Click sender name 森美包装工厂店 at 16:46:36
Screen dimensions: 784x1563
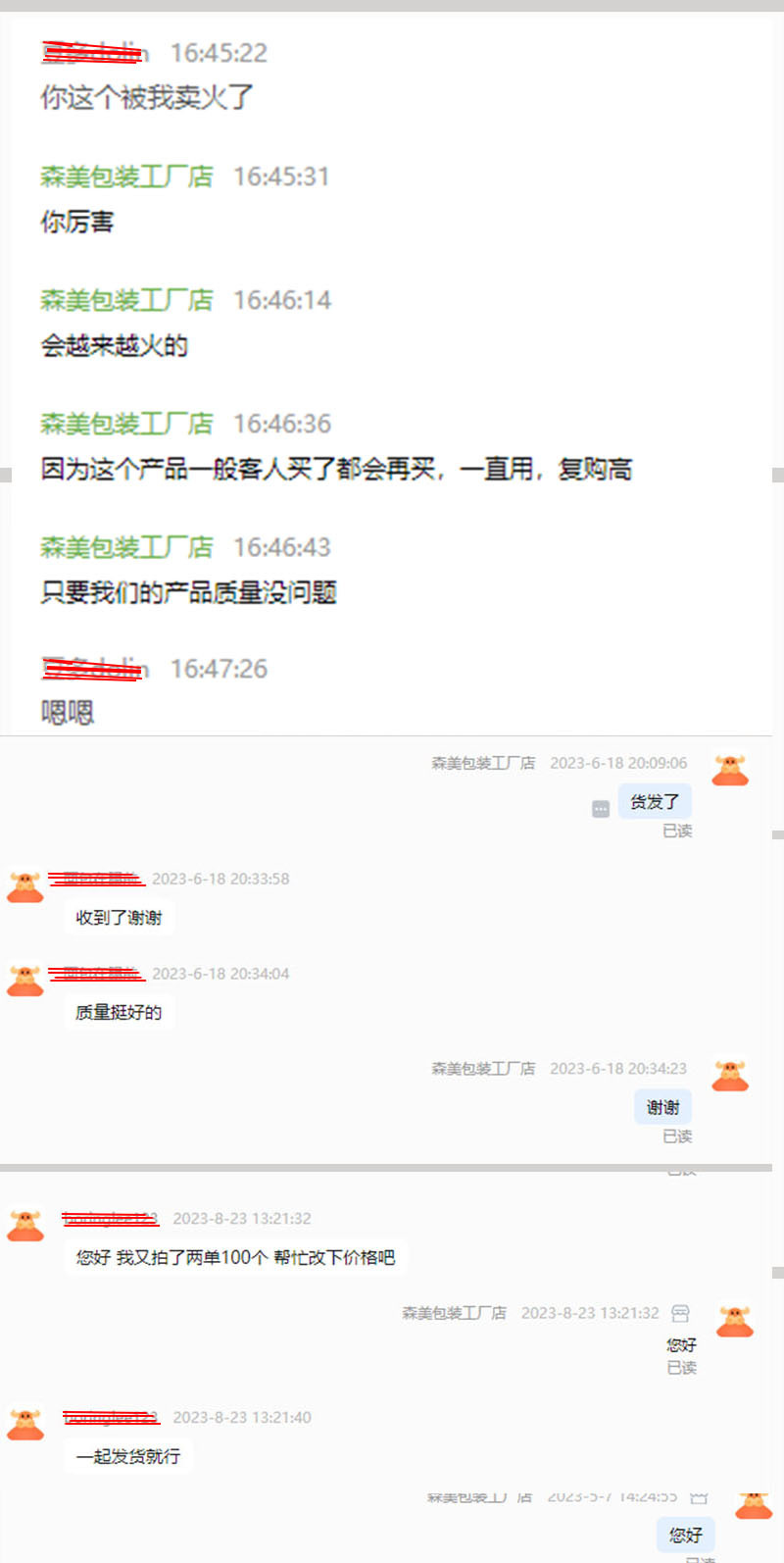pyautogui.click(x=126, y=424)
